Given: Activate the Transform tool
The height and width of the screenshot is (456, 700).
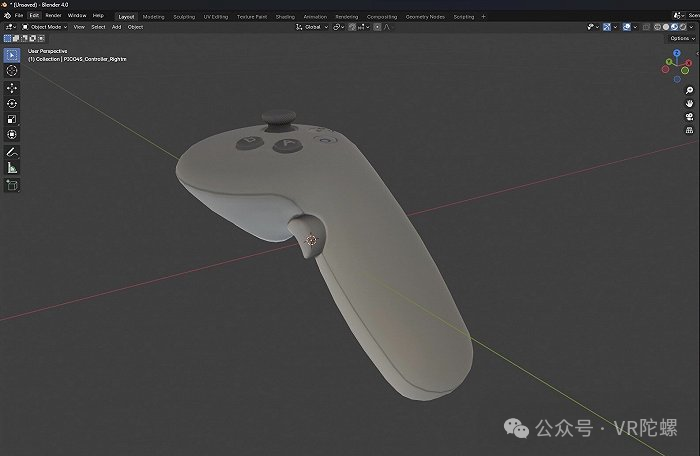Looking at the screenshot, I should tap(12, 134).
